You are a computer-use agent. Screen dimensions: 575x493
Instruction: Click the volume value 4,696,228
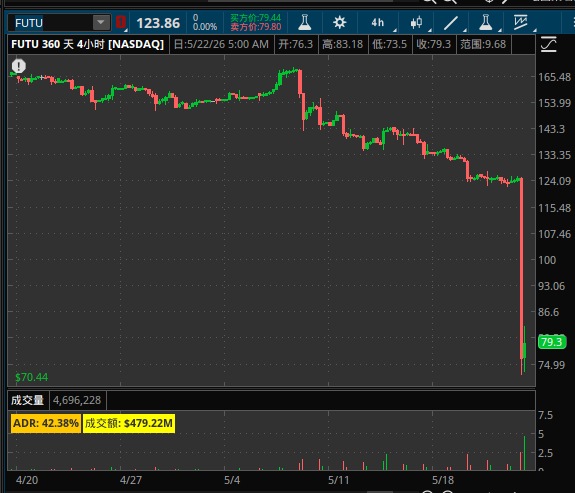click(77, 400)
